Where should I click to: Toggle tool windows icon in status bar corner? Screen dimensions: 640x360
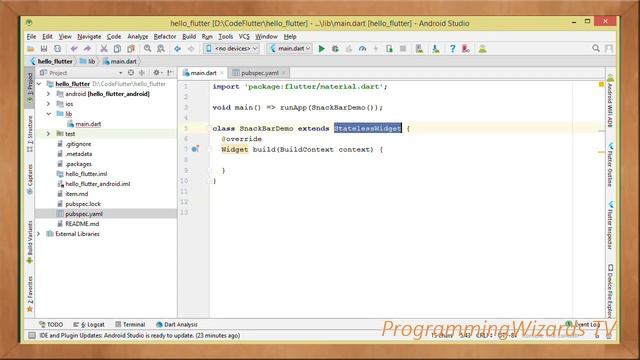(31, 336)
